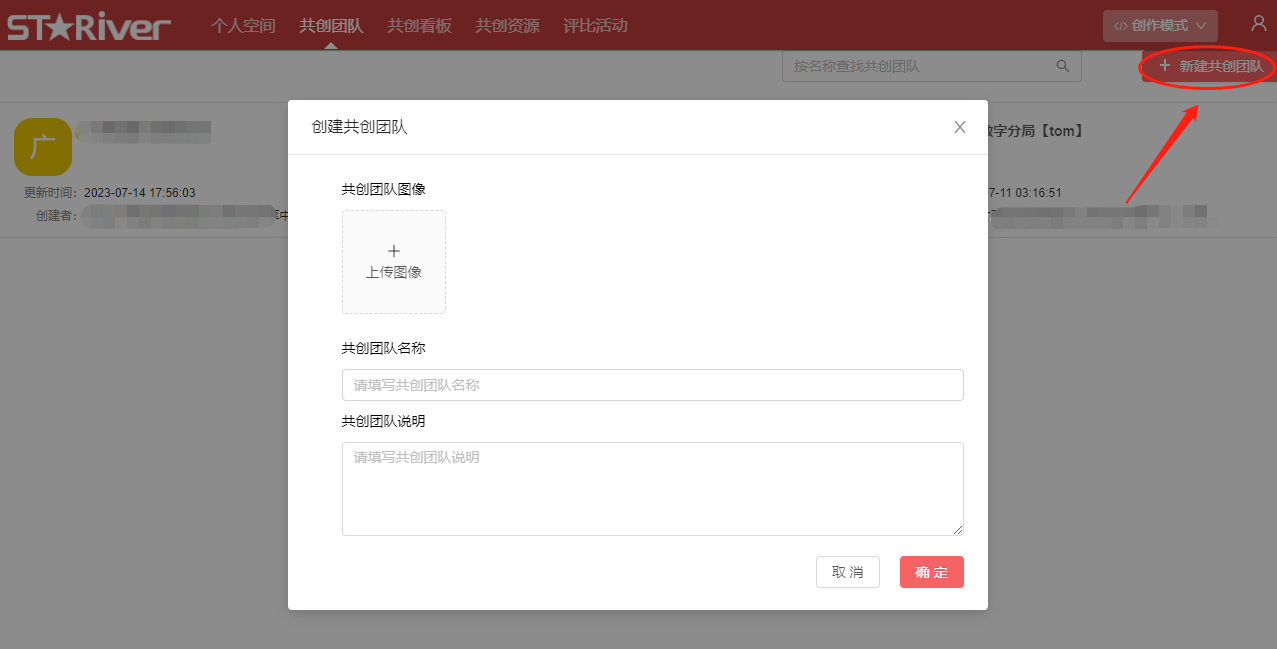Open the user profile icon
The image size is (1277, 649).
click(1258, 24)
